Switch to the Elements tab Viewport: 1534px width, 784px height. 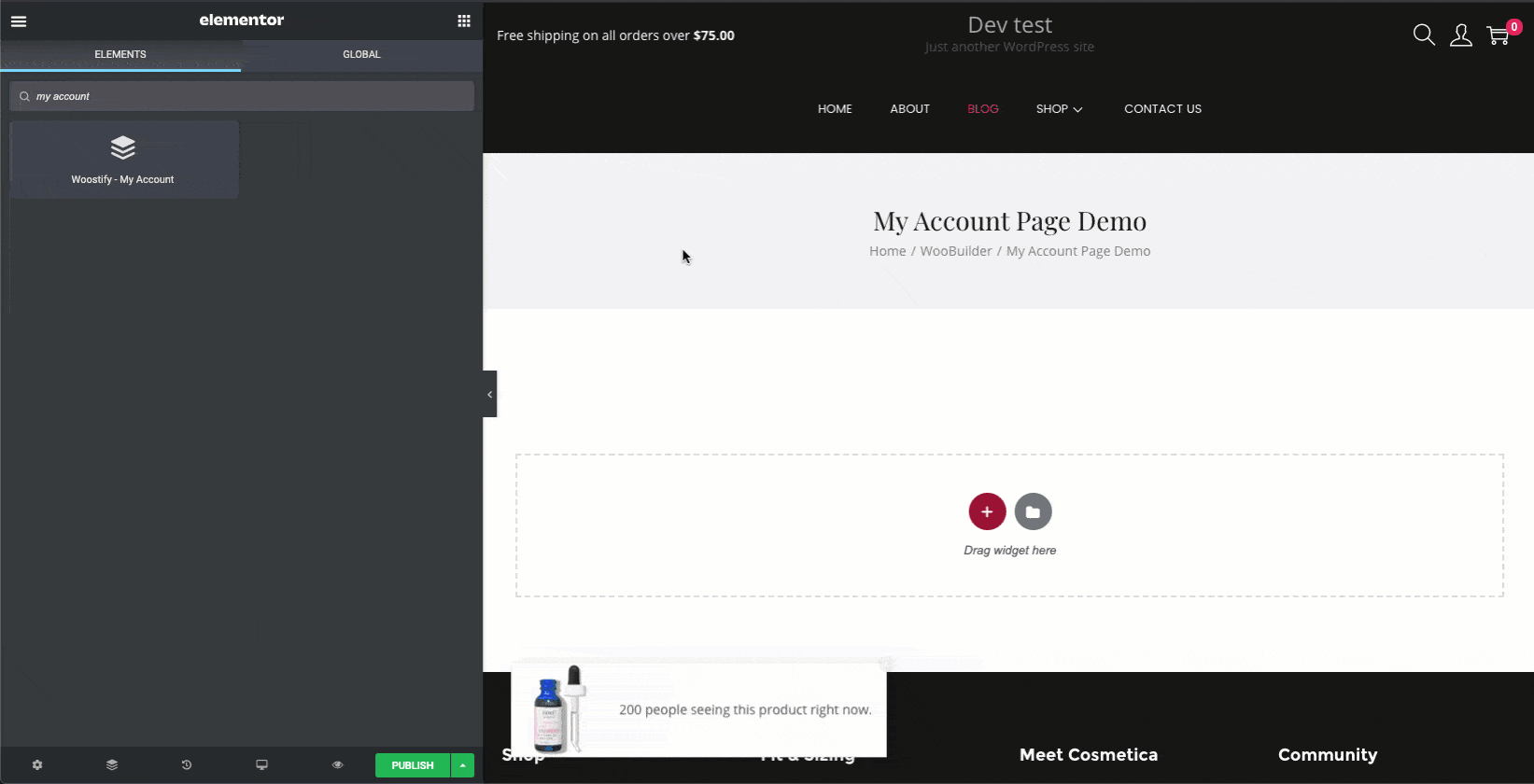coord(120,54)
